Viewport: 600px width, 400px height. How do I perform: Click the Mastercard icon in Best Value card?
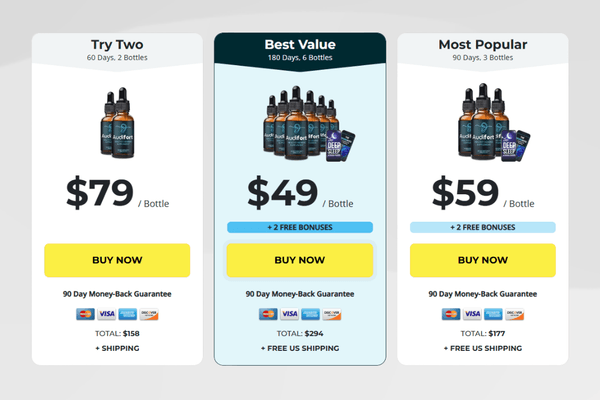(x=269, y=314)
